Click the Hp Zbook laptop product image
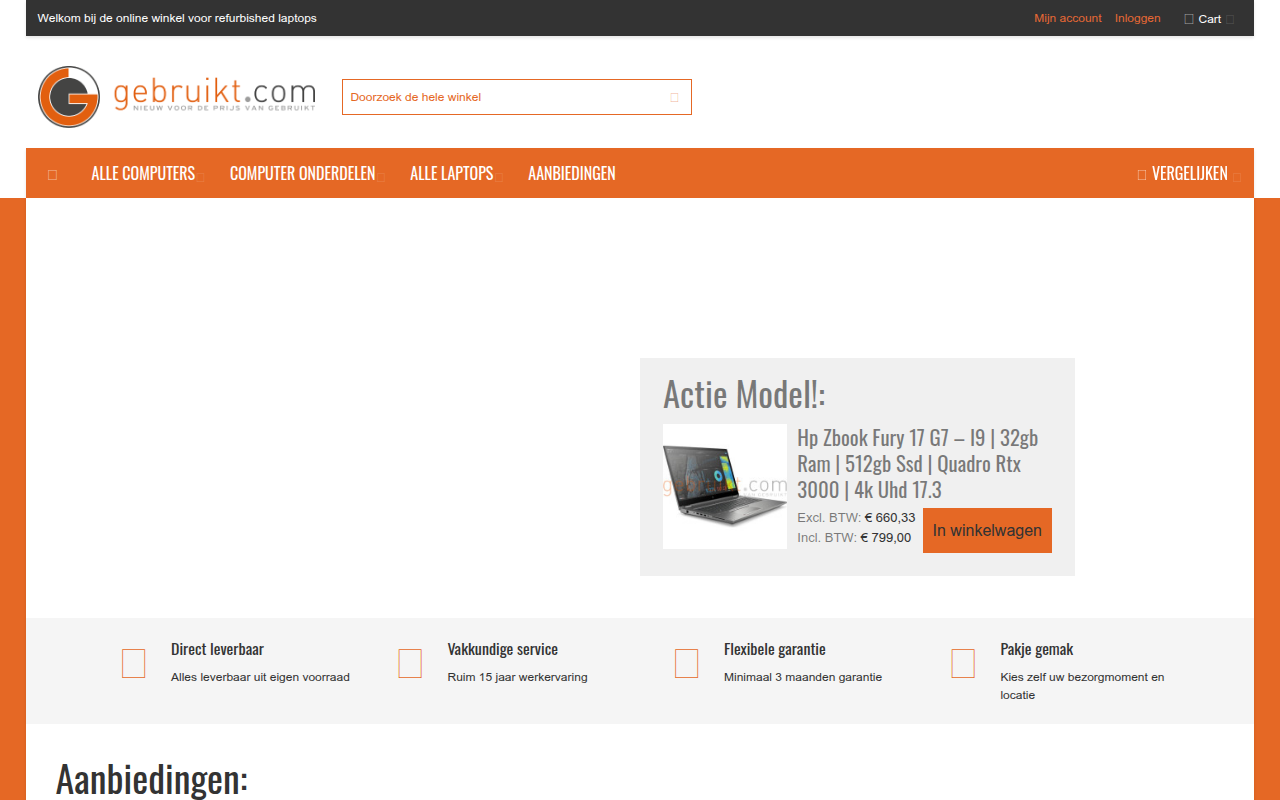 (725, 486)
